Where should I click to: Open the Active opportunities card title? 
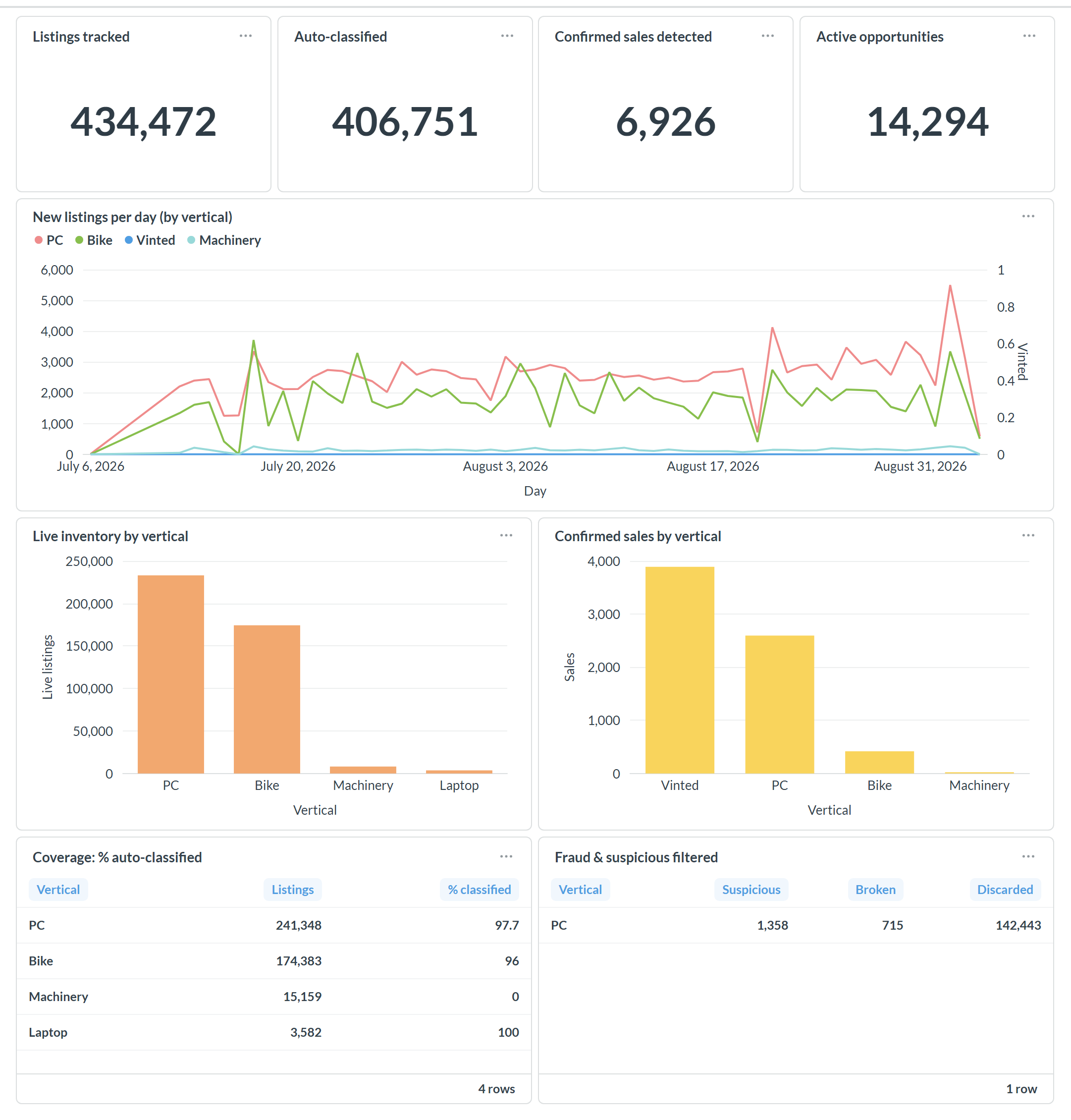pyautogui.click(x=880, y=37)
